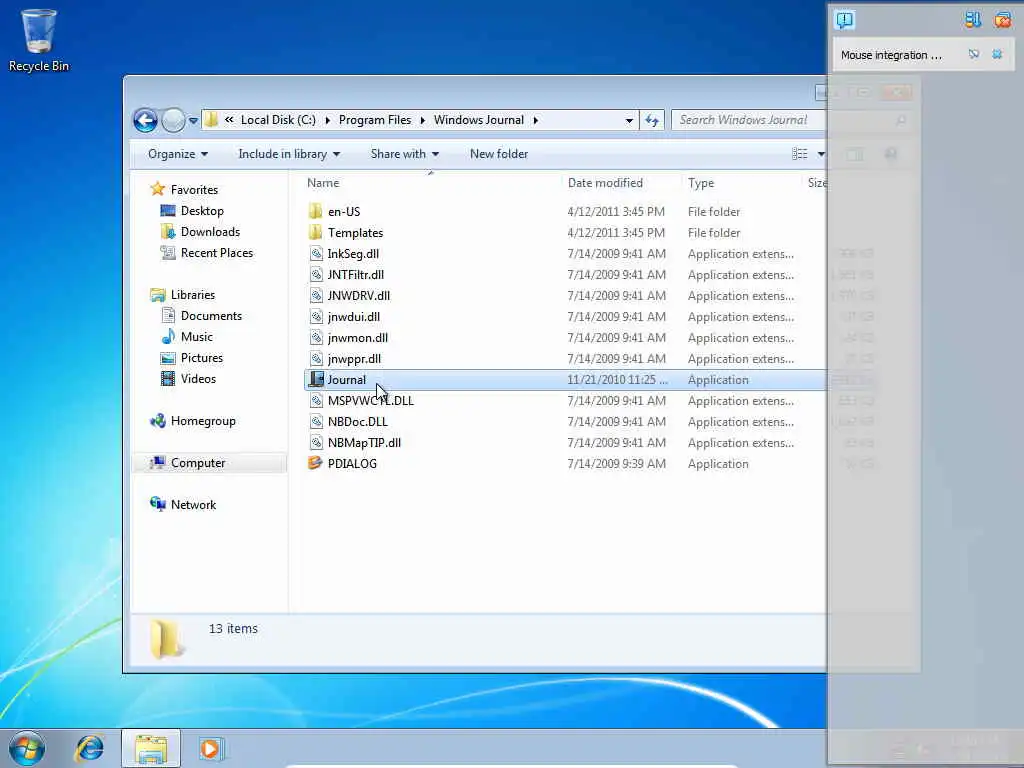
Task: Select the Recycle Bin desktop icon
Action: click(39, 40)
